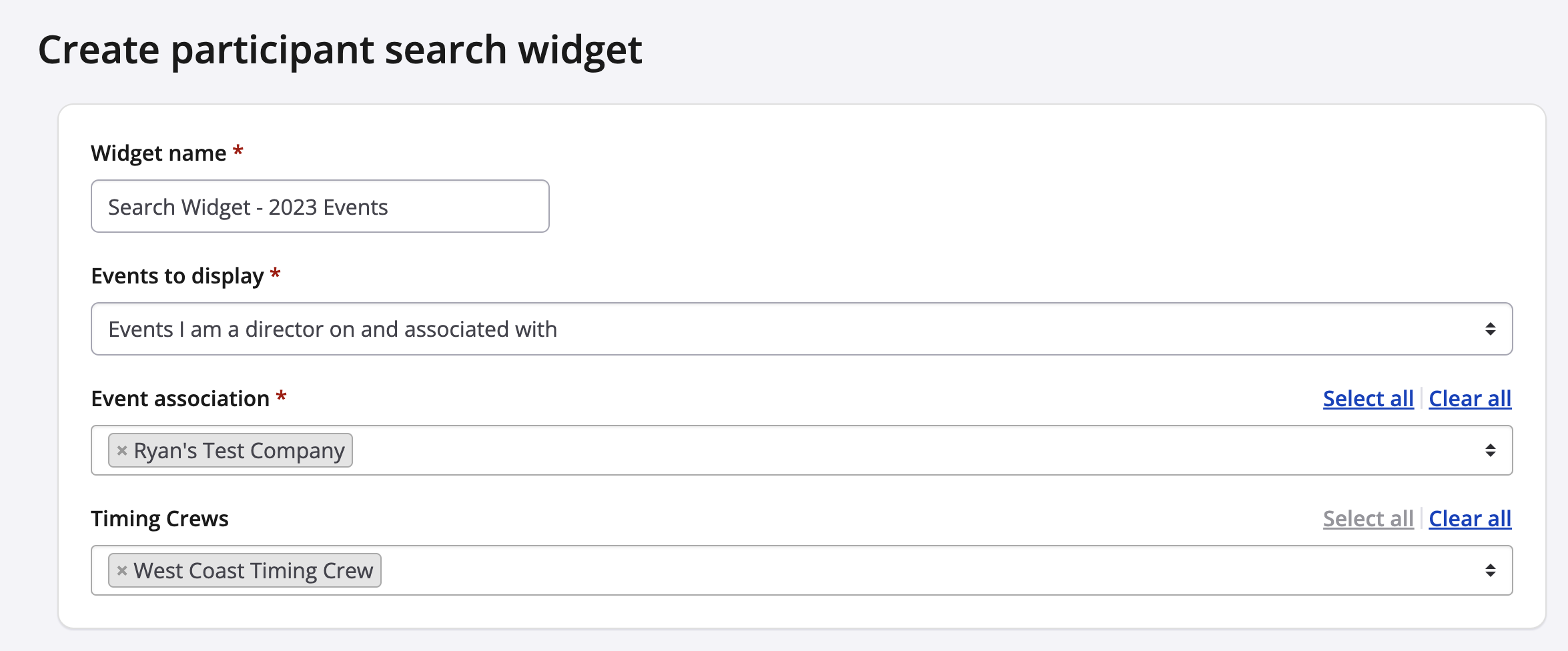
Task: Click the Events to display arrow icon
Action: (1490, 329)
